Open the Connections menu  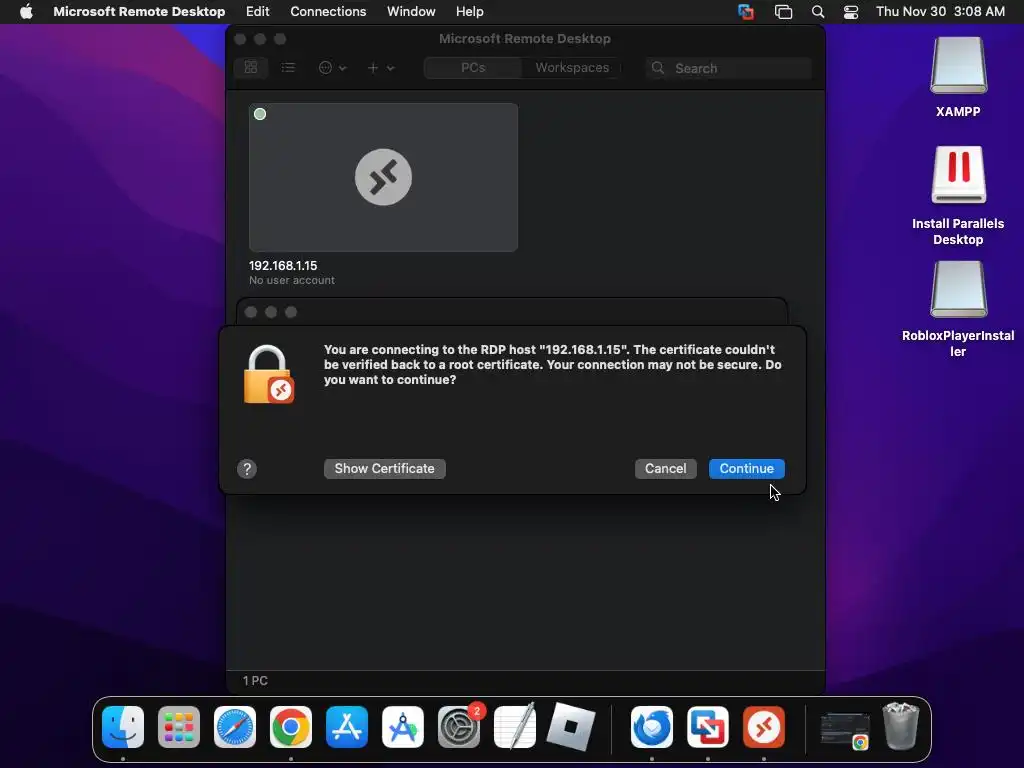click(328, 12)
